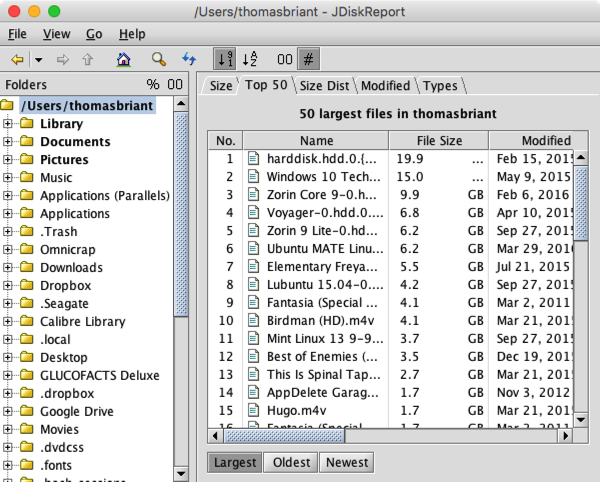Screen dimensions: 600x482
Task: Click the .dropbox folder icon
Action: pos(27,393)
